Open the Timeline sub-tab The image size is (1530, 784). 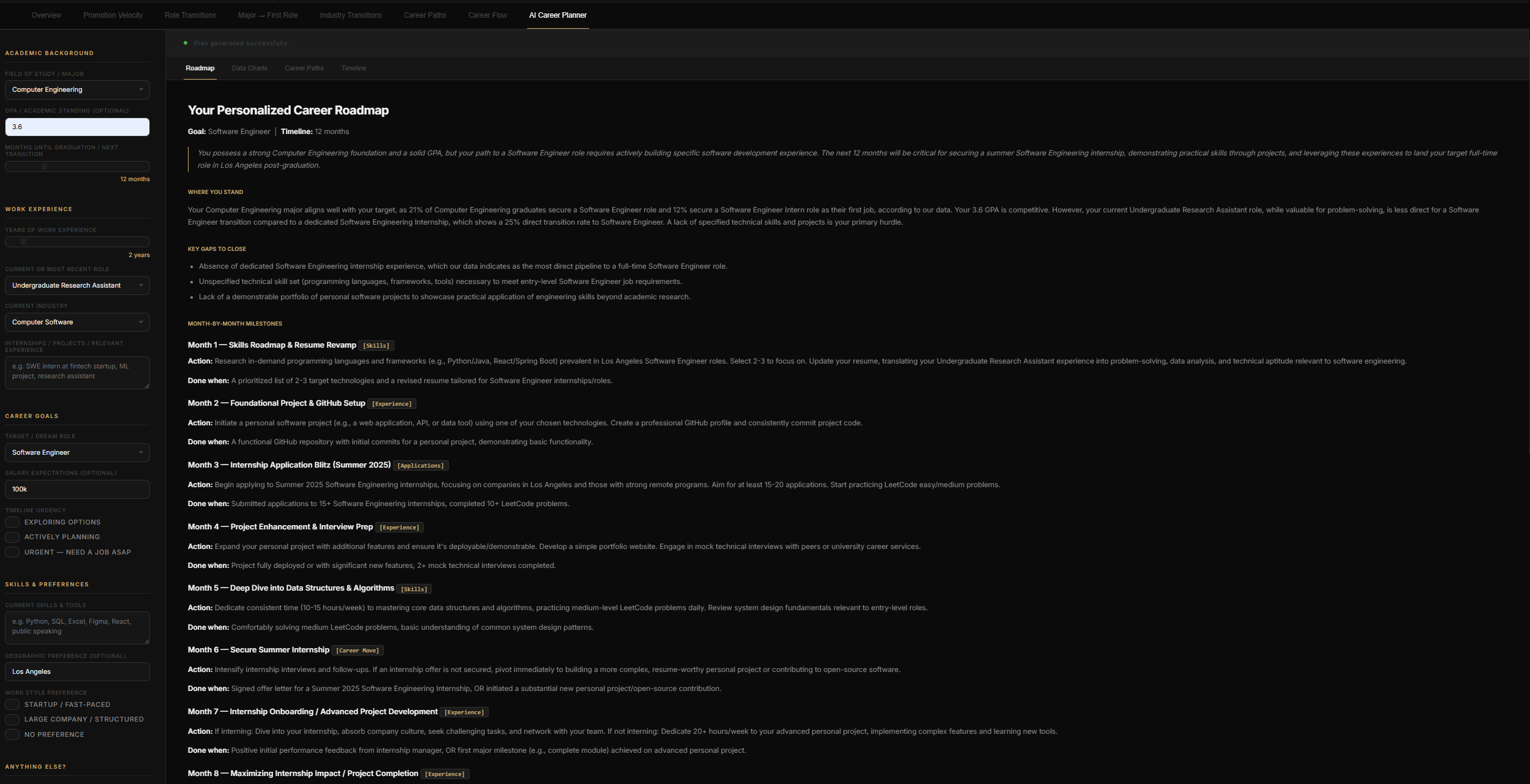353,69
